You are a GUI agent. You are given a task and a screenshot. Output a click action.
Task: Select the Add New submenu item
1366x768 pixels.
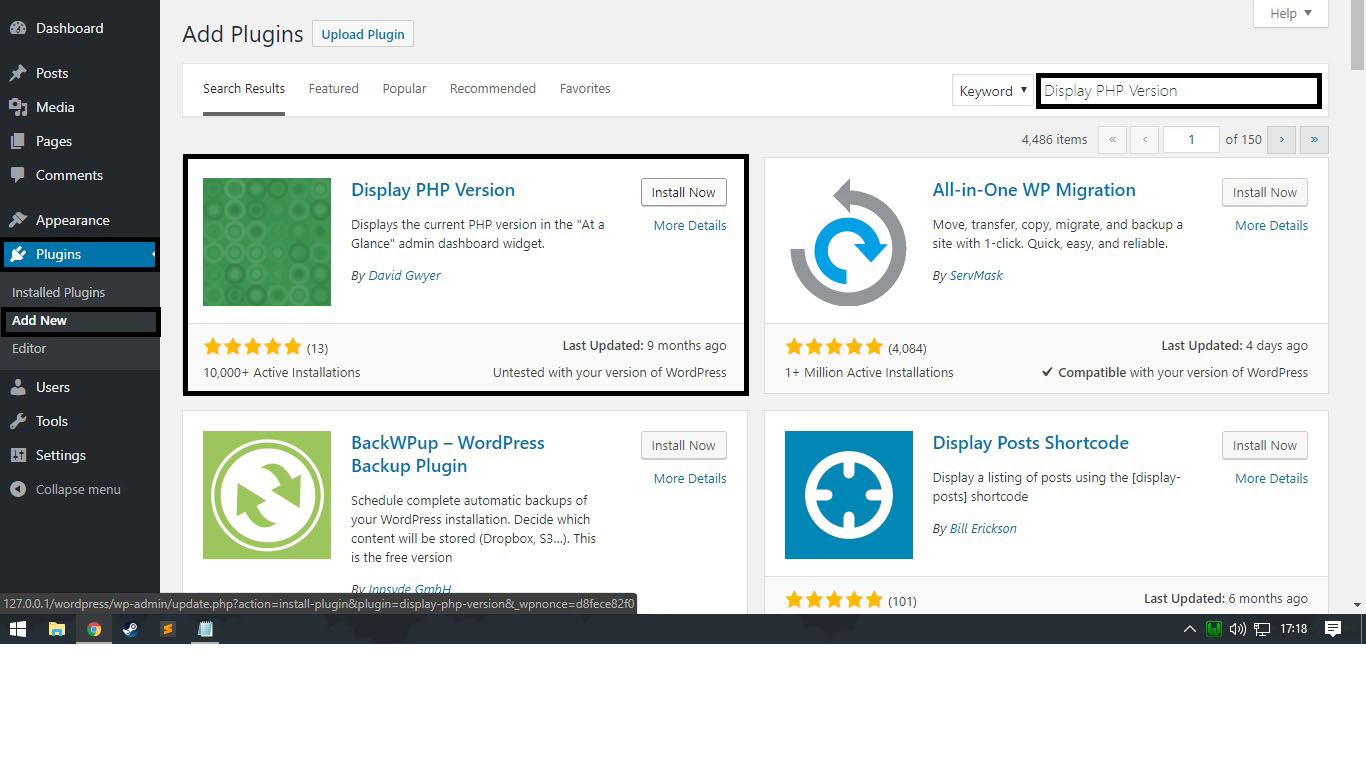pos(39,320)
